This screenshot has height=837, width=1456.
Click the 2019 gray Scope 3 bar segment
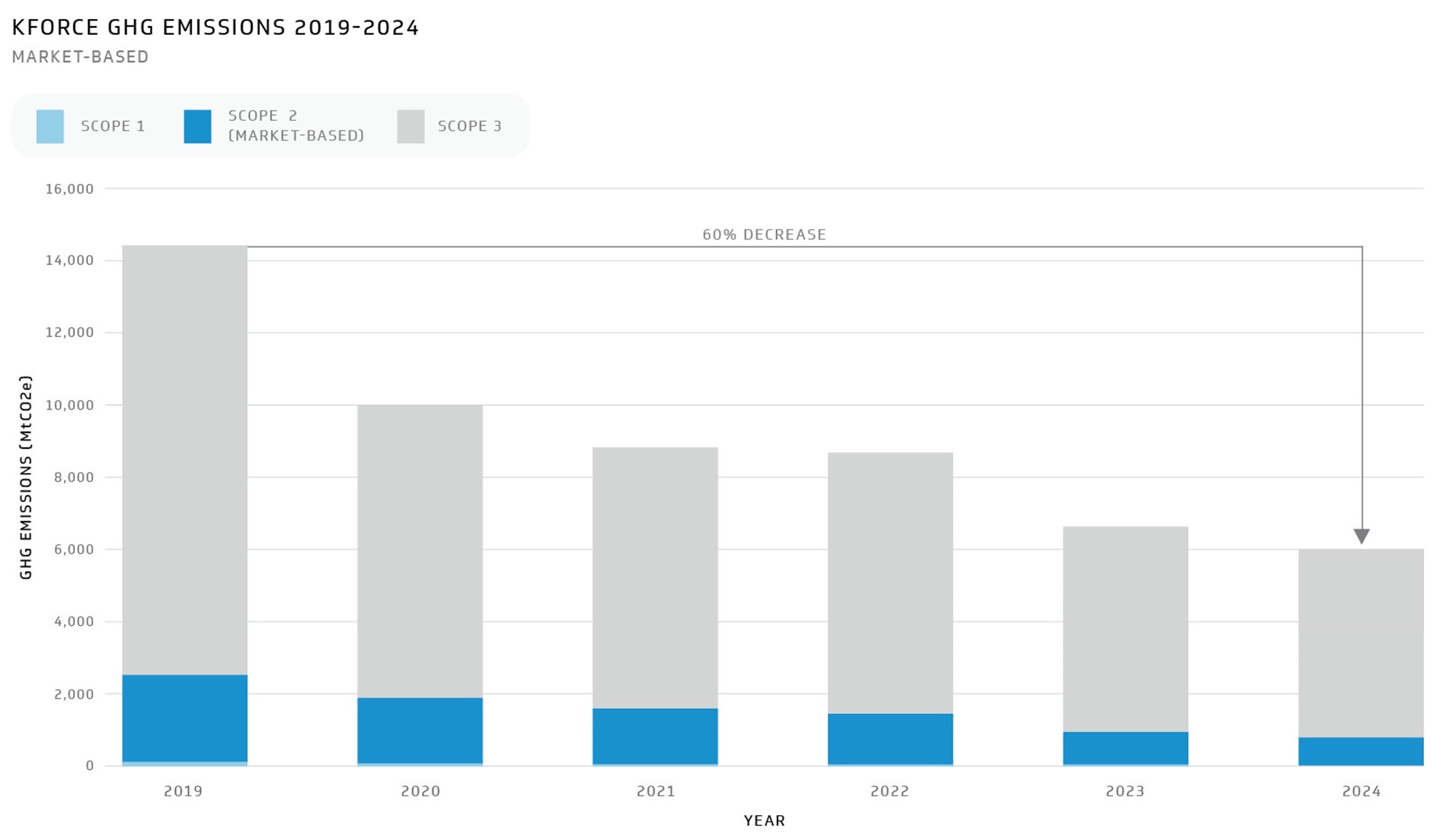point(185,459)
